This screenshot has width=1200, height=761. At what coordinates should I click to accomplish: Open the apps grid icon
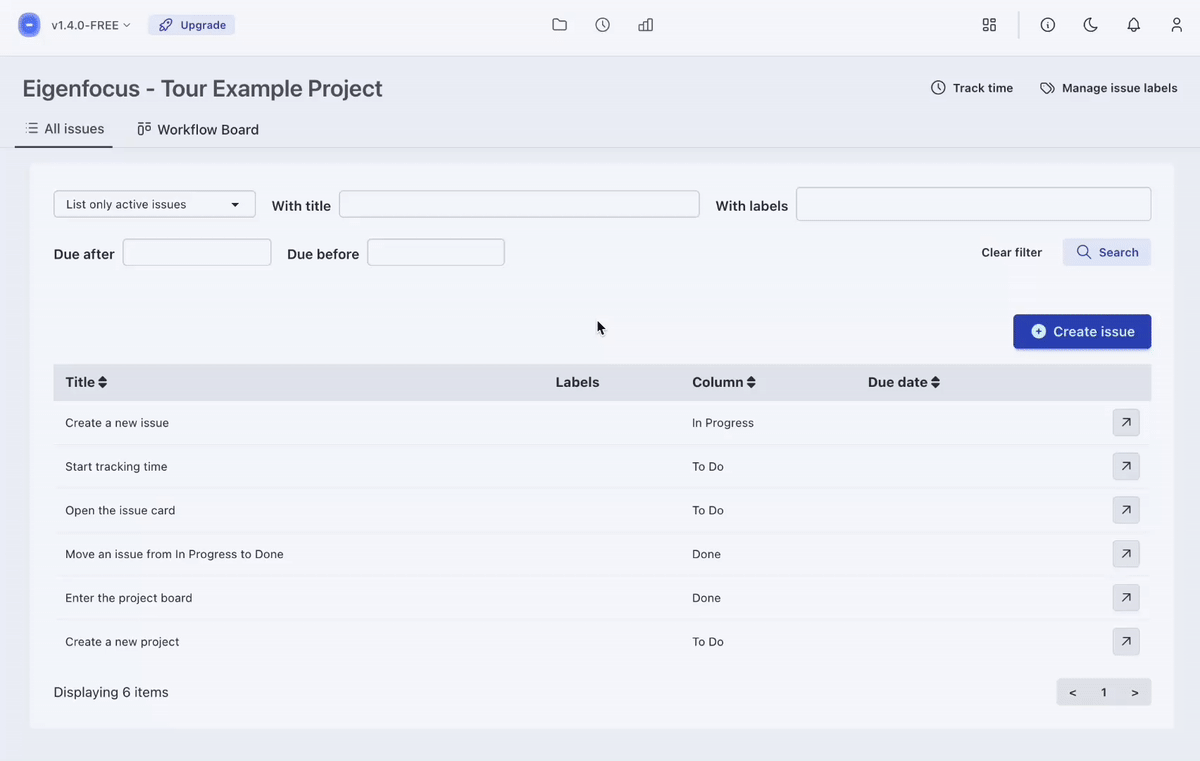pyautogui.click(x=989, y=25)
